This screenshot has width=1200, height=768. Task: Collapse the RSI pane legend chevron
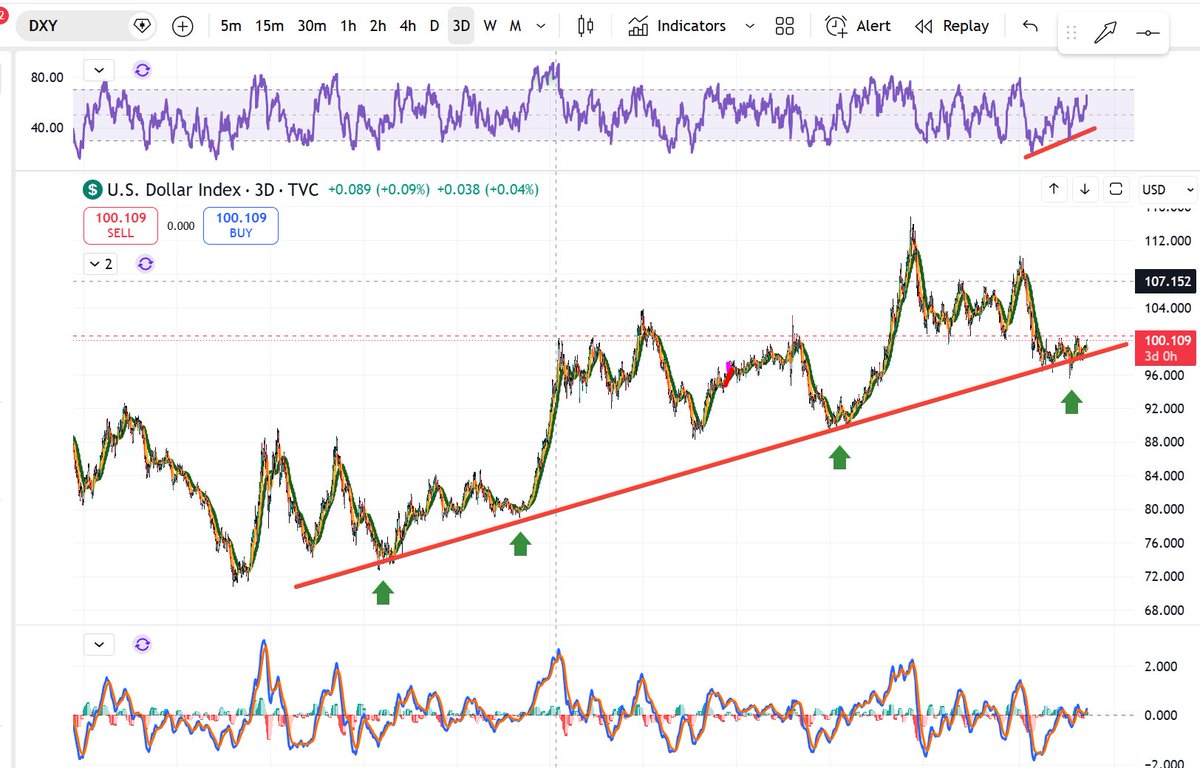pos(99,70)
